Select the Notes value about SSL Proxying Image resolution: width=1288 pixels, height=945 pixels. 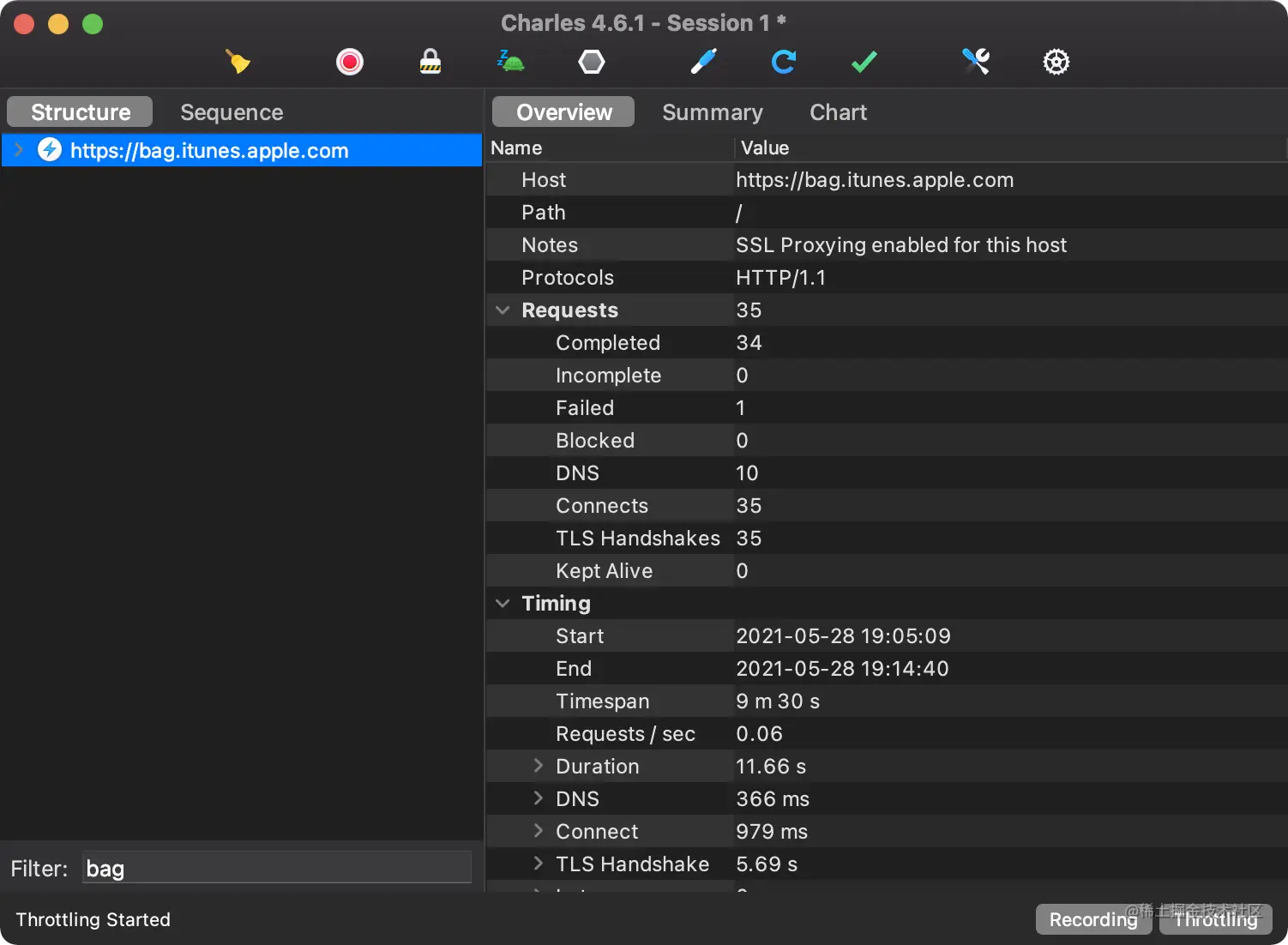(901, 245)
